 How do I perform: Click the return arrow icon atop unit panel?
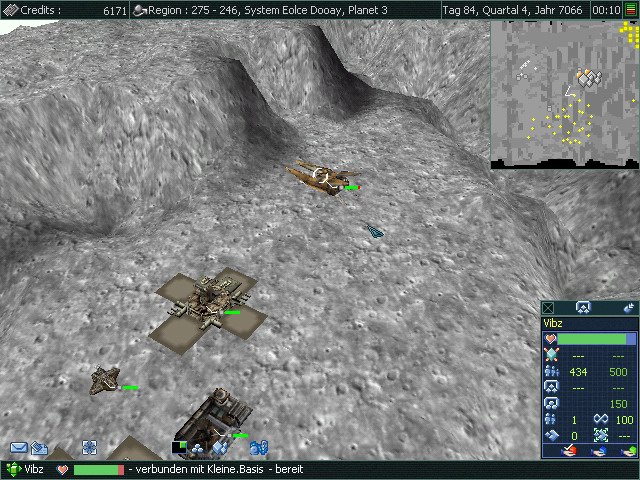tap(628, 308)
